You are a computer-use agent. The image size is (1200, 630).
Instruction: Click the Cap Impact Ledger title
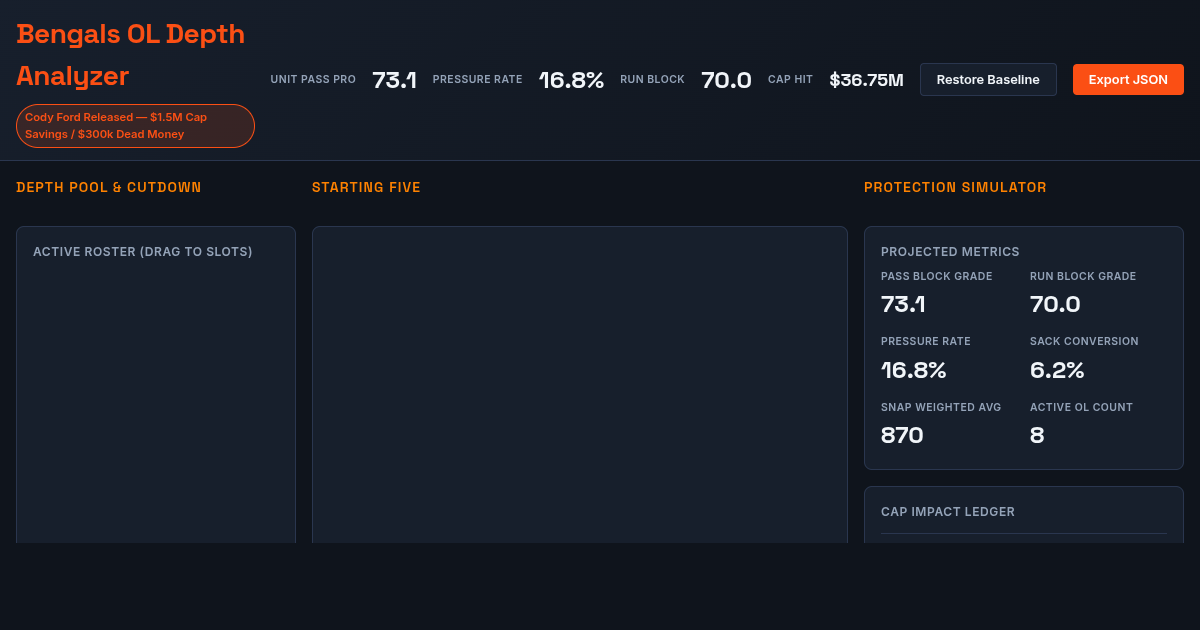[948, 512]
